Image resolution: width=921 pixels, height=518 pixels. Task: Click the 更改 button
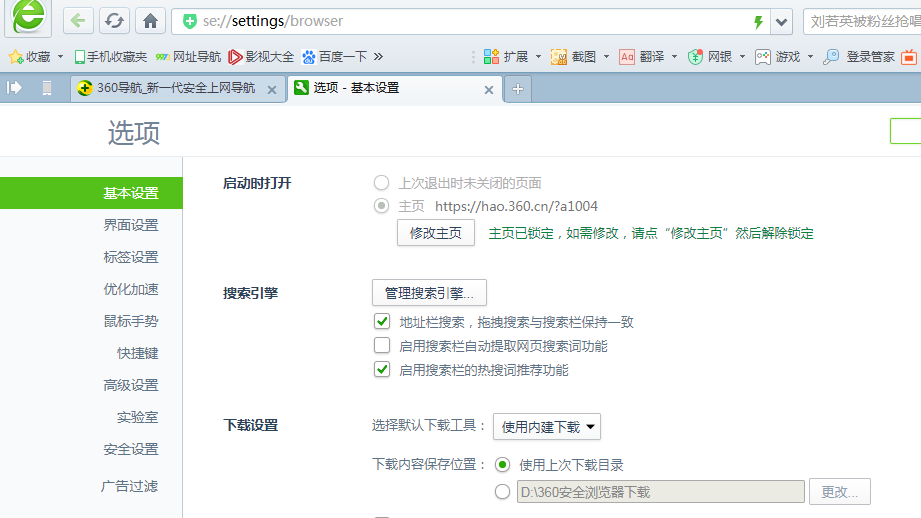pos(839,492)
